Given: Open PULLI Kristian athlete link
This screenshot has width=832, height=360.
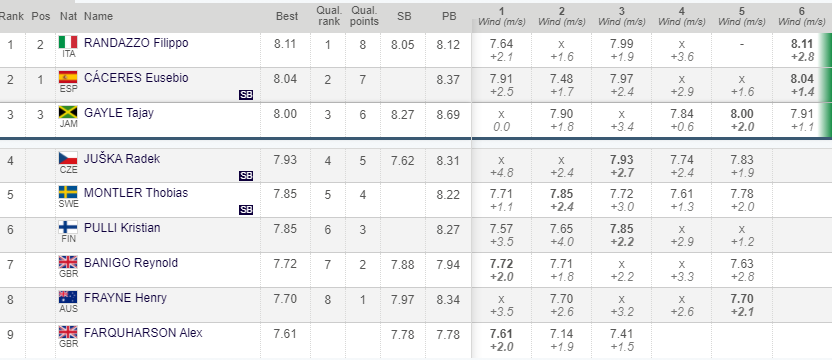Looking at the screenshot, I should pos(122,228).
